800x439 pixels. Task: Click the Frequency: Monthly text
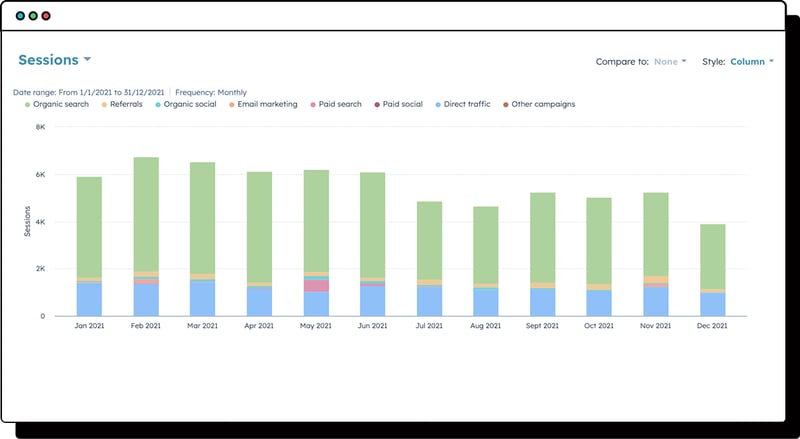pos(211,92)
